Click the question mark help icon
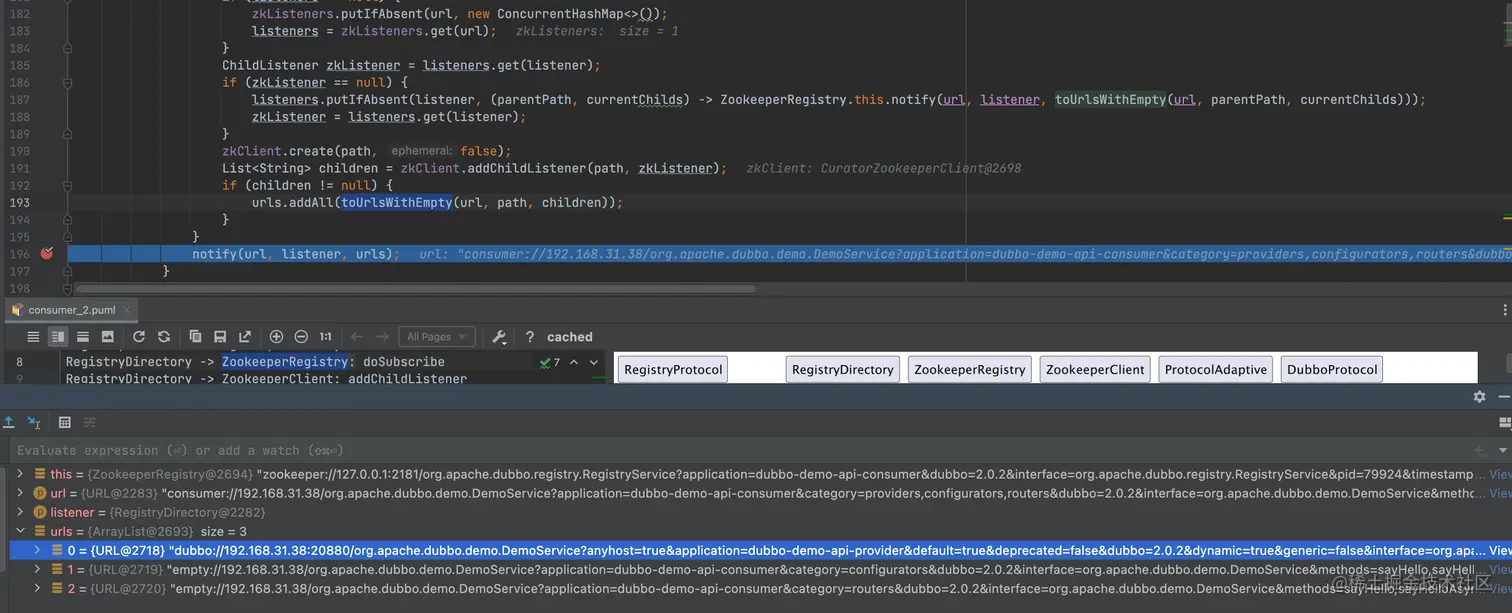The width and height of the screenshot is (1512, 613). pyautogui.click(x=530, y=337)
